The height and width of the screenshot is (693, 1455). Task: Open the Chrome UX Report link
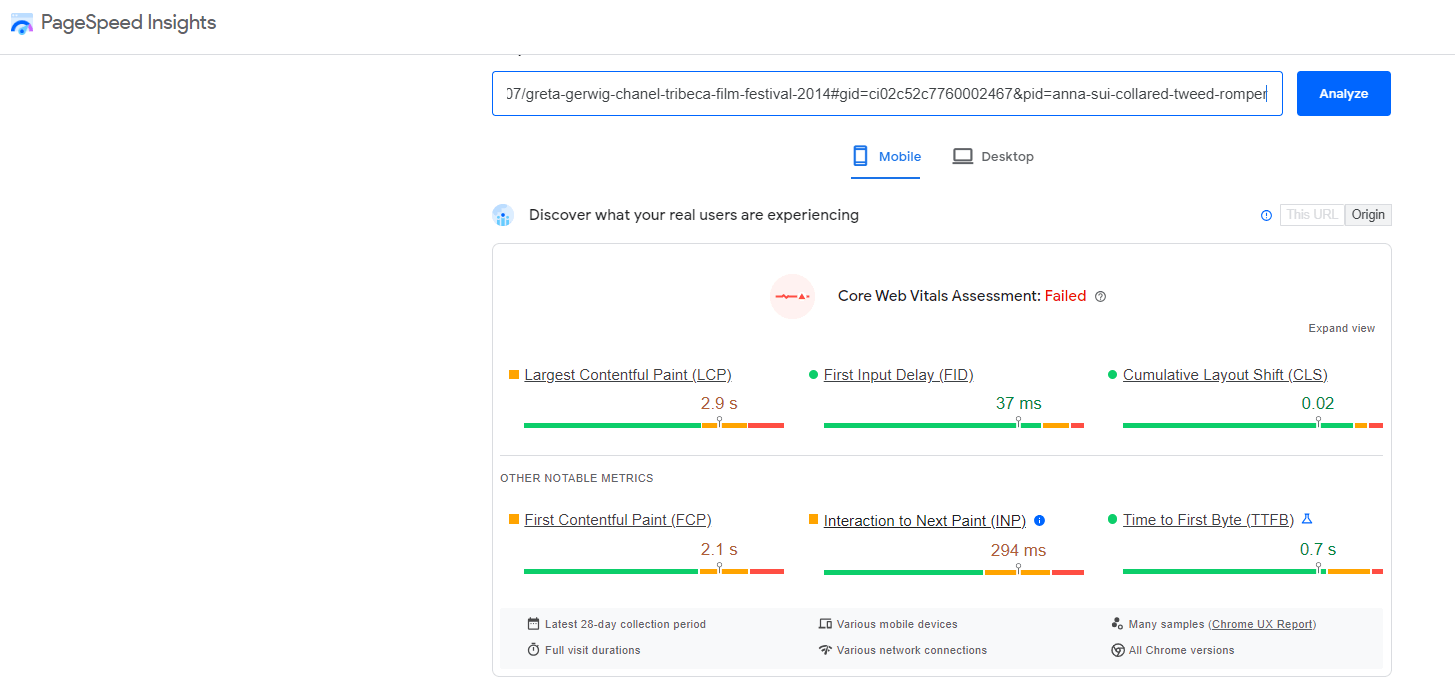1262,624
